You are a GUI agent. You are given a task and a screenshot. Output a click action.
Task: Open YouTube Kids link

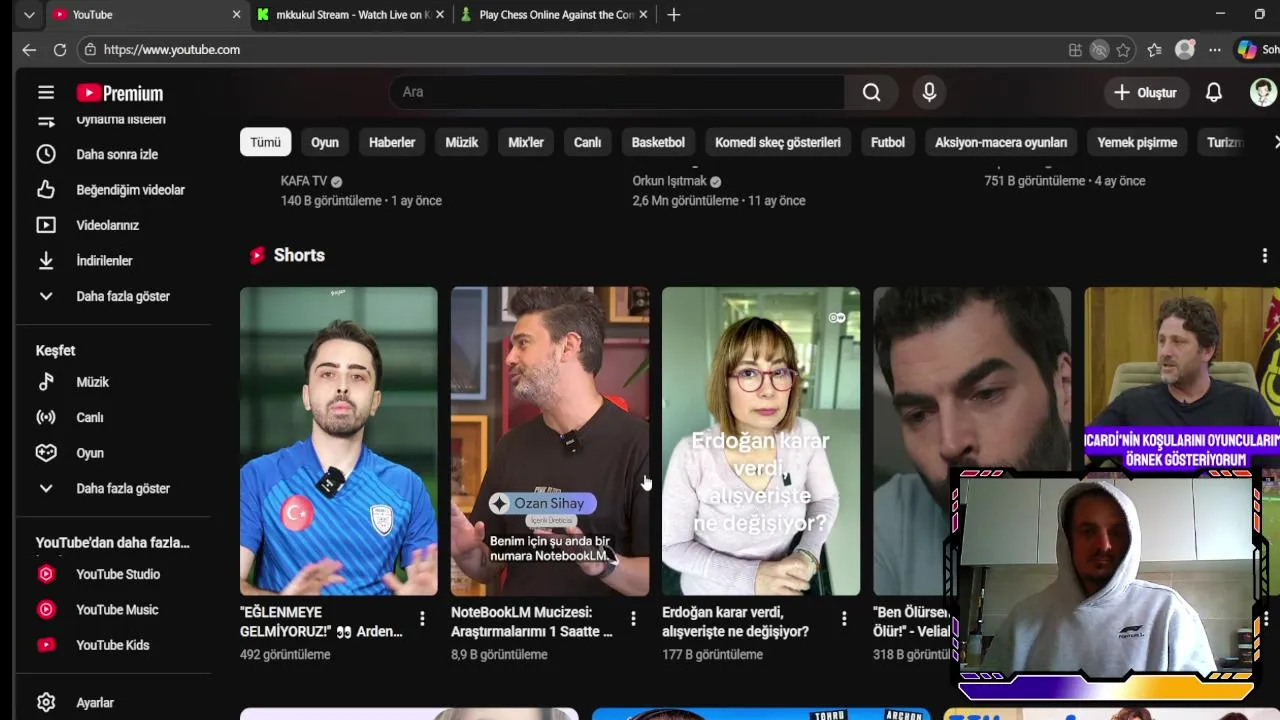point(112,645)
